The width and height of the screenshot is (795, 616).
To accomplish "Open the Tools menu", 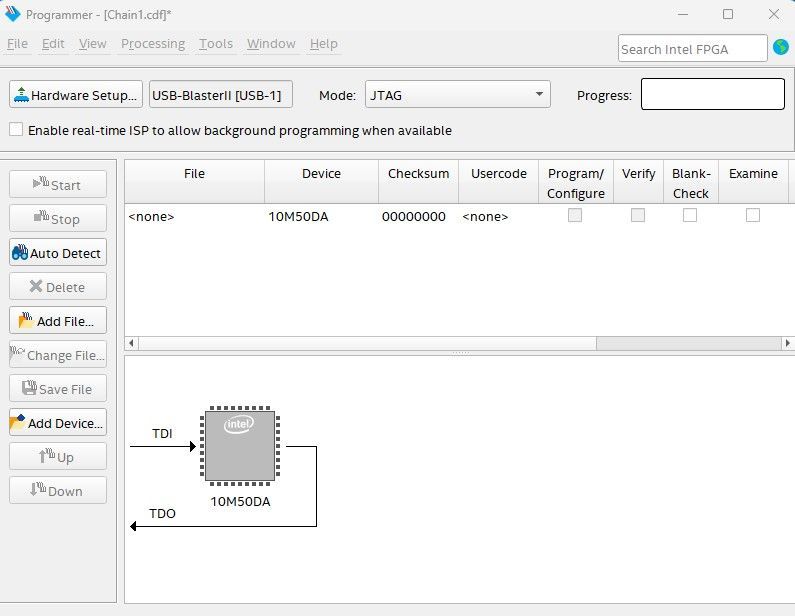I will [x=215, y=44].
